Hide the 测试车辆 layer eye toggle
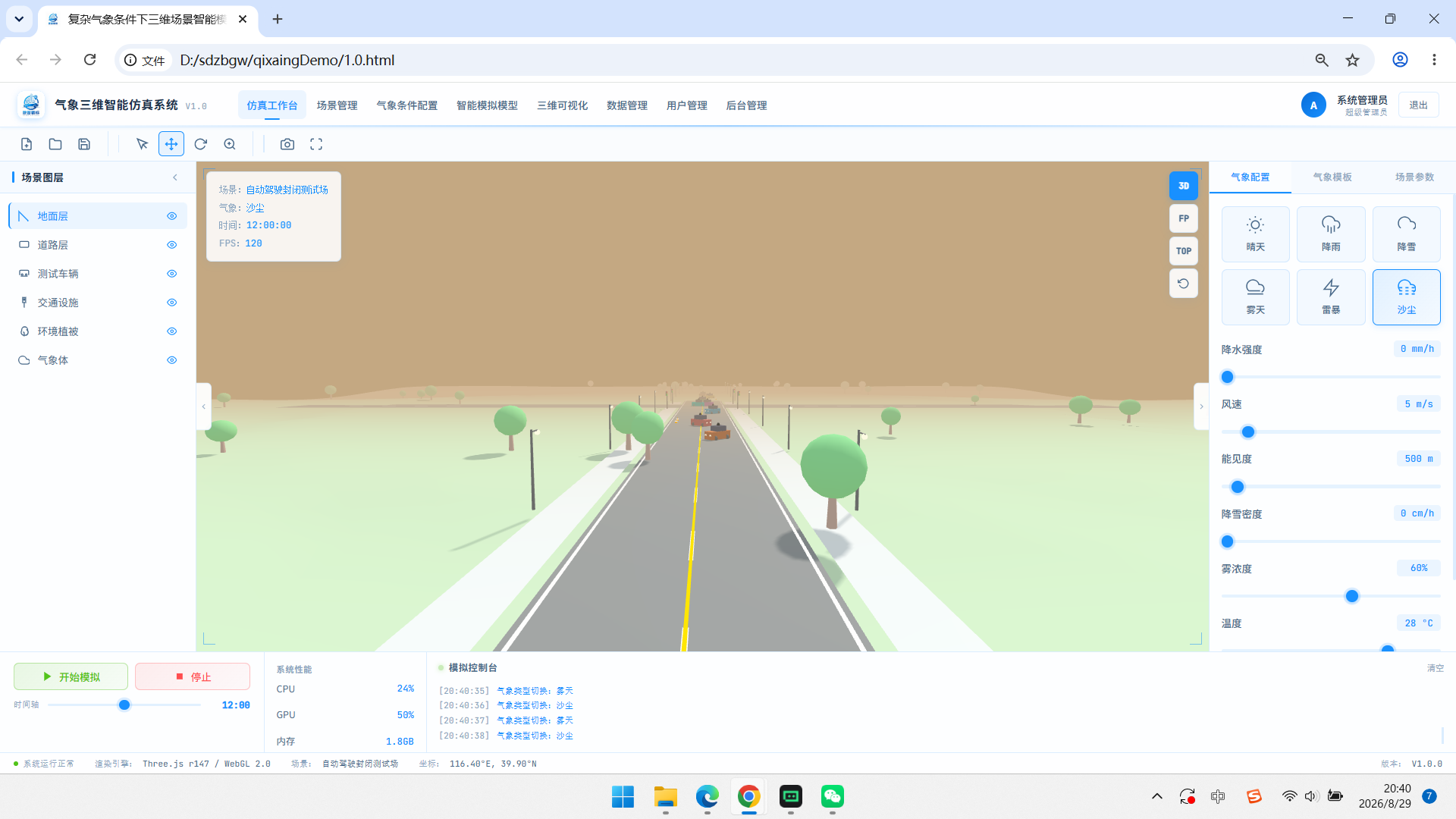 [x=172, y=274]
